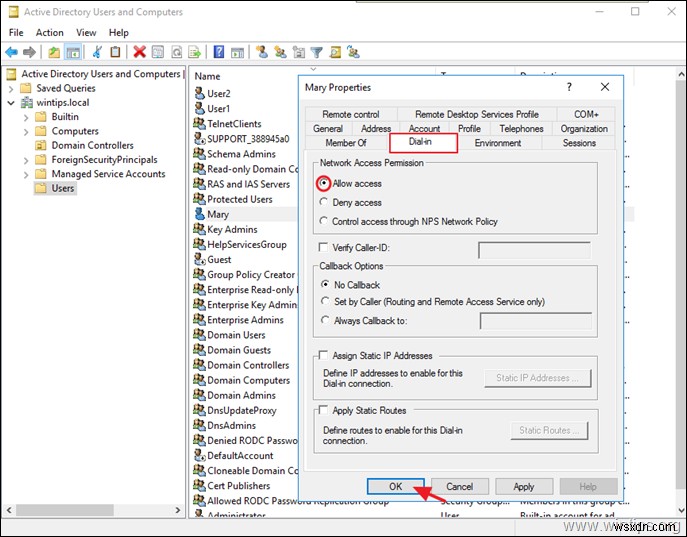Click the Domain Controllers OU folder icon
Image resolution: width=687 pixels, height=537 pixels.
click(x=40, y=145)
